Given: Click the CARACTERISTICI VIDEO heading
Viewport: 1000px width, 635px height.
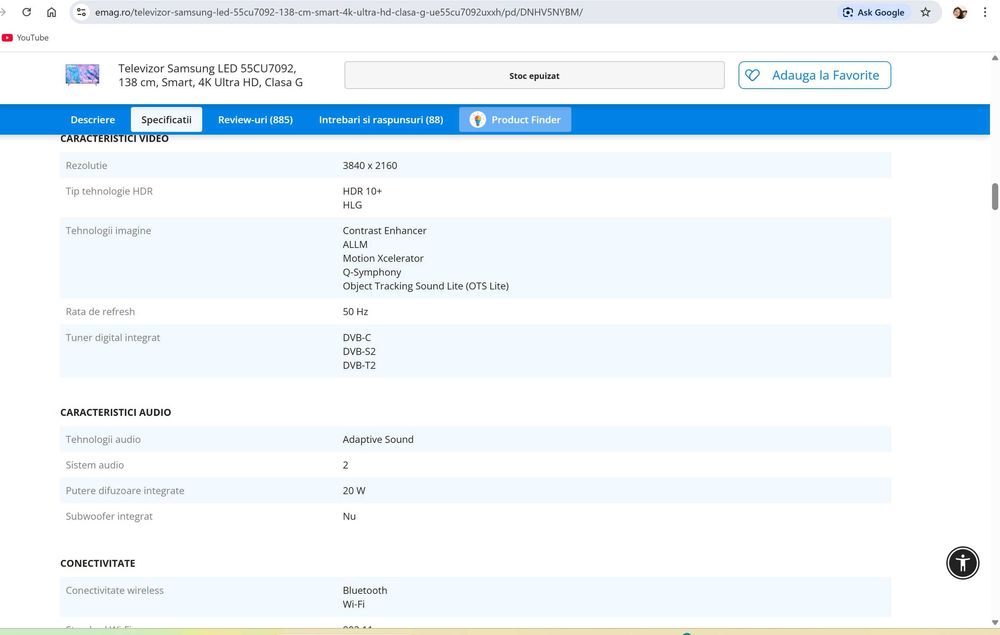Looking at the screenshot, I should click(x=114, y=139).
